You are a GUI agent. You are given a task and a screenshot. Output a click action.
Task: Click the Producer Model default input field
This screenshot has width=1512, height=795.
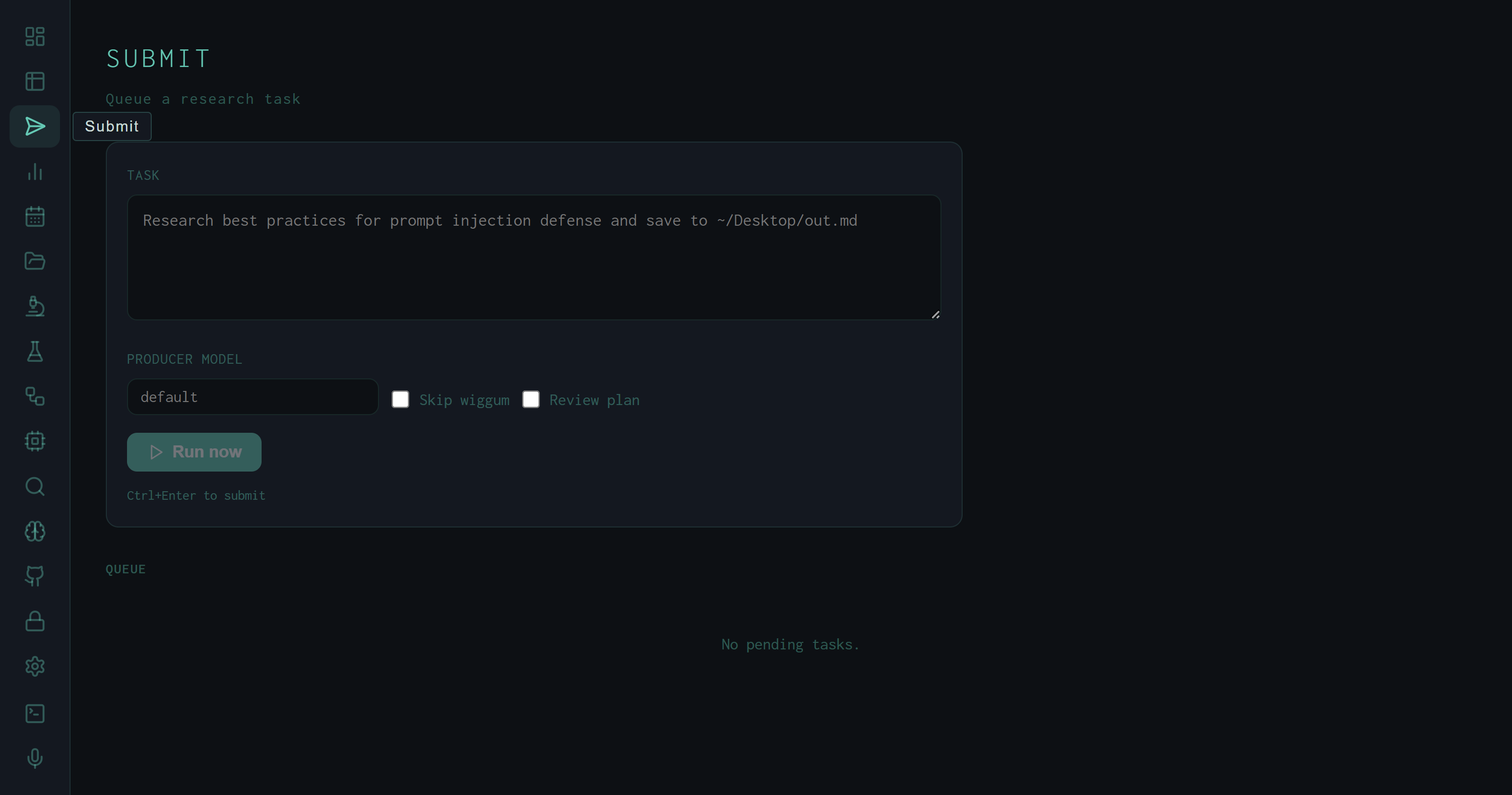(x=253, y=397)
